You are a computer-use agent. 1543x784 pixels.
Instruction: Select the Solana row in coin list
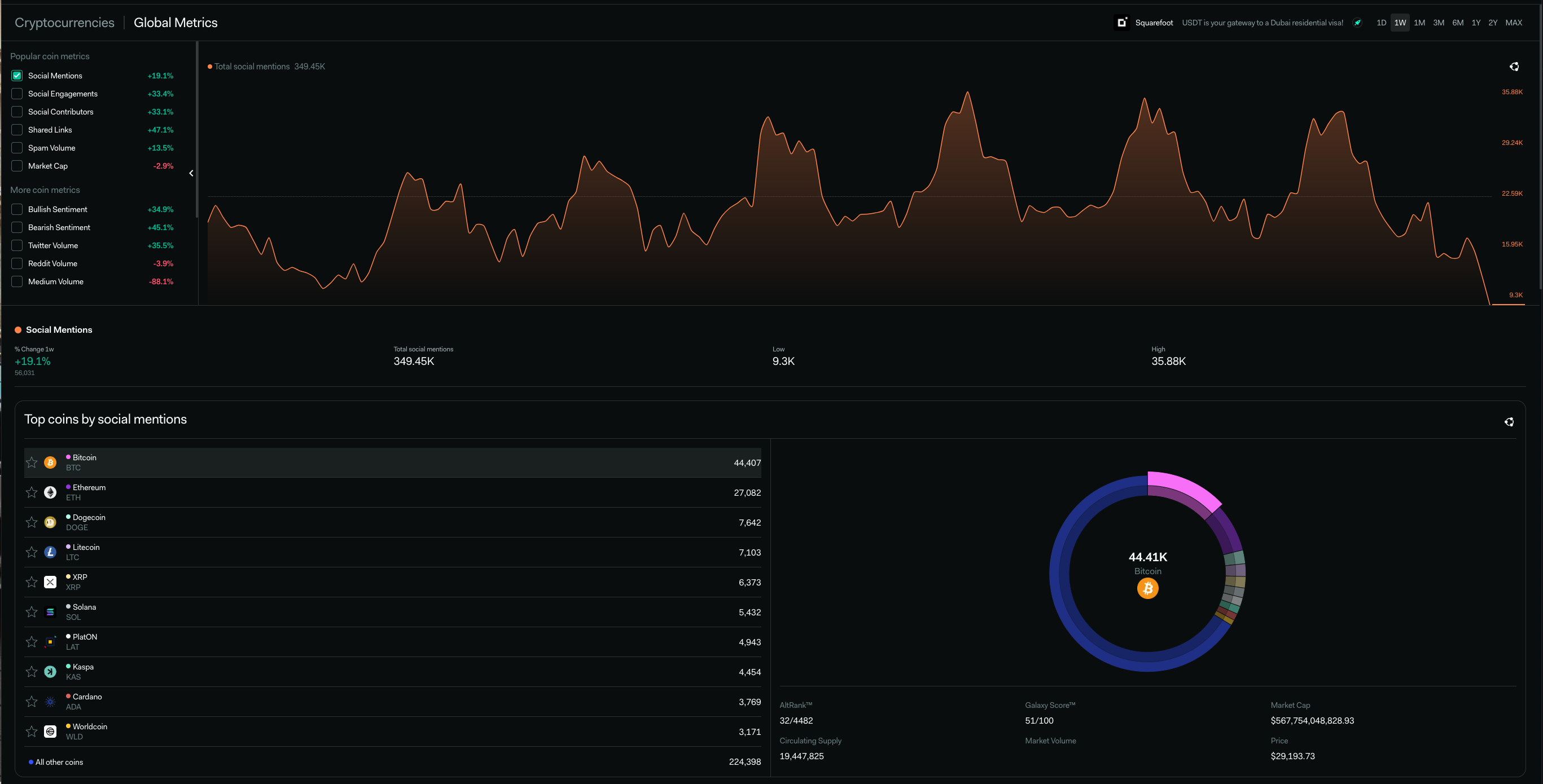point(392,611)
